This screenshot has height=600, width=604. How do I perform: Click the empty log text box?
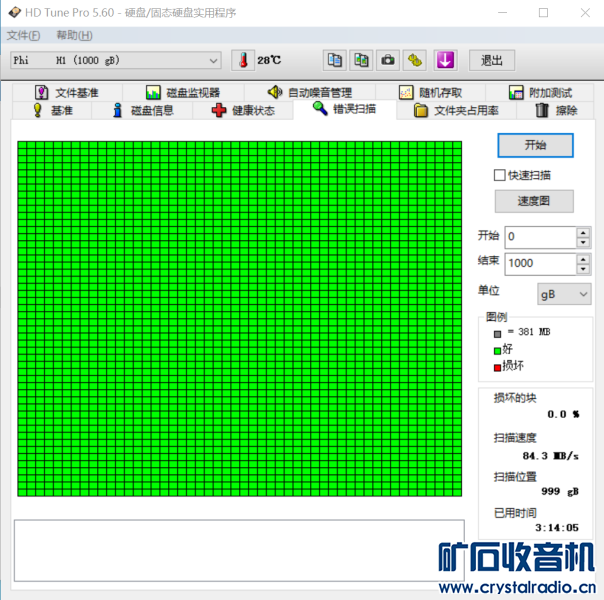point(239,551)
